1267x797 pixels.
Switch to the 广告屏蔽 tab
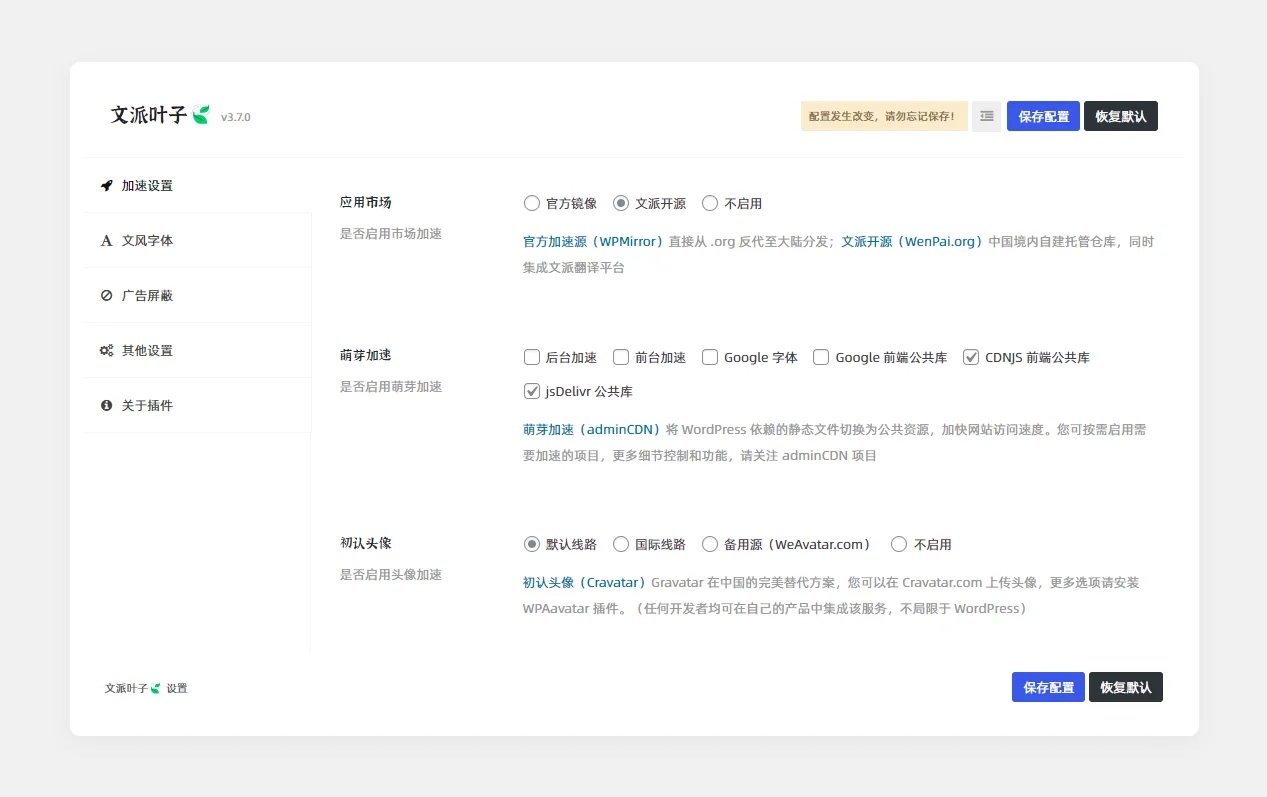pyautogui.click(x=147, y=296)
